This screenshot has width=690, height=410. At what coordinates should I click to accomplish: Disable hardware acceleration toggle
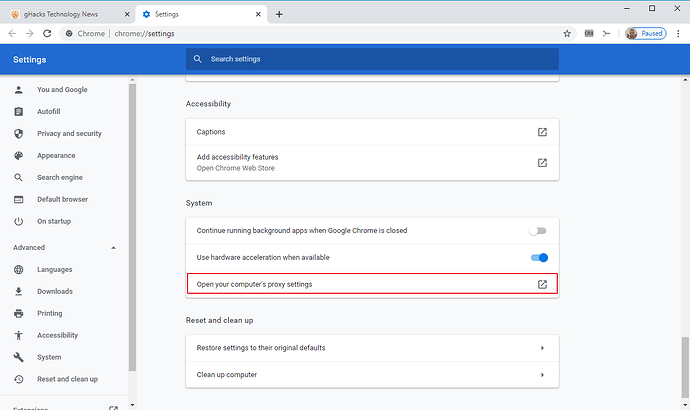point(539,257)
